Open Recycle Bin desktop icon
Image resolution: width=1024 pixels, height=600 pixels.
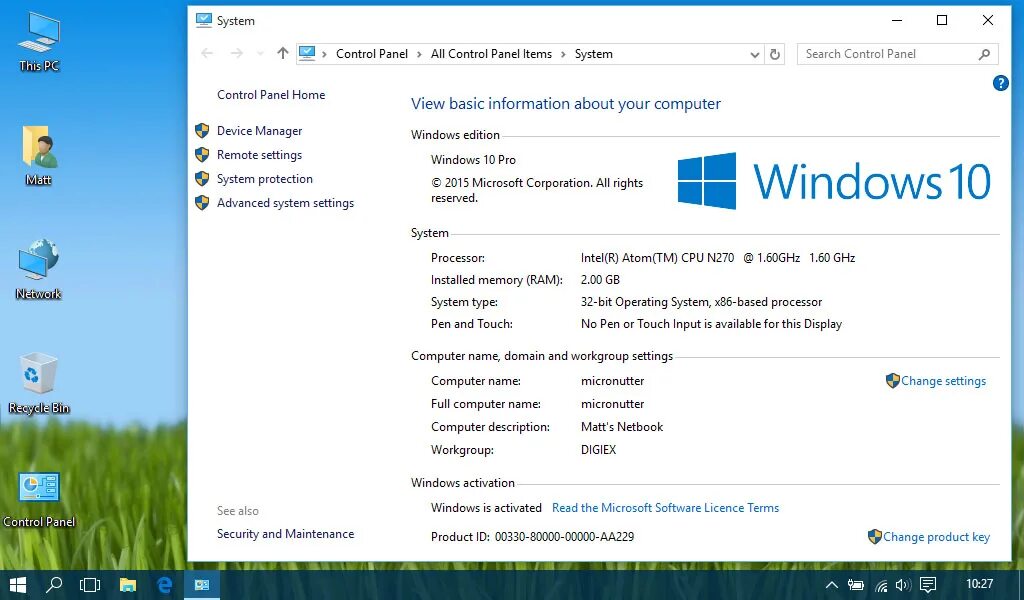click(39, 383)
